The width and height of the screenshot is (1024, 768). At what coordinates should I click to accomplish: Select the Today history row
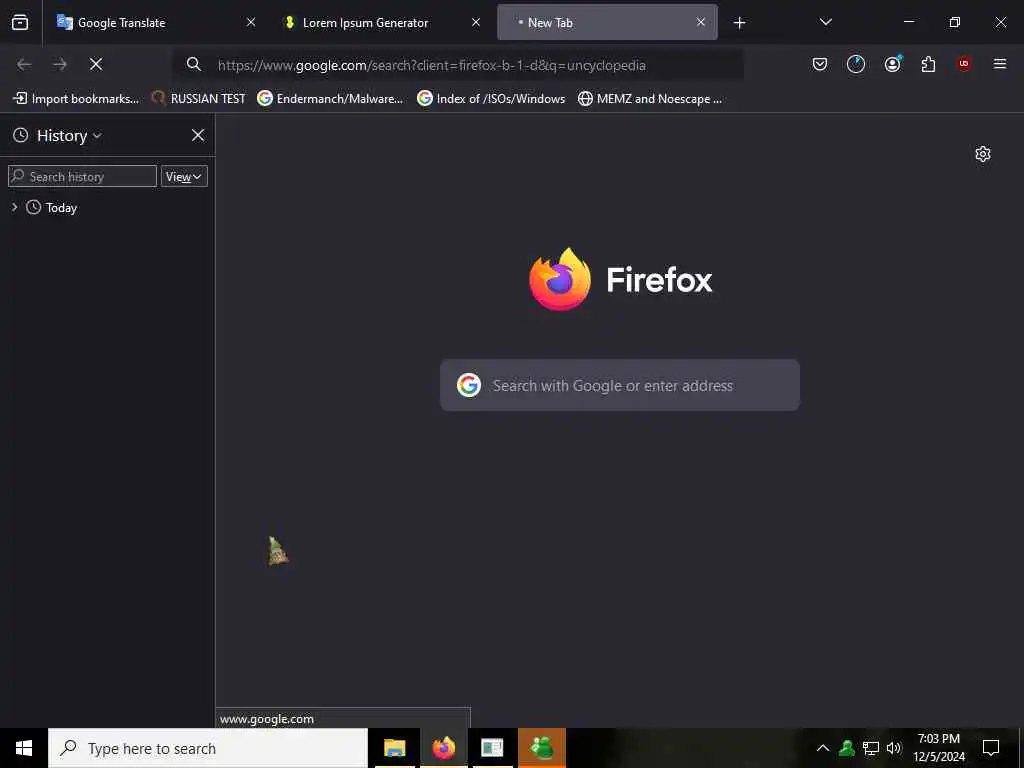pos(108,208)
